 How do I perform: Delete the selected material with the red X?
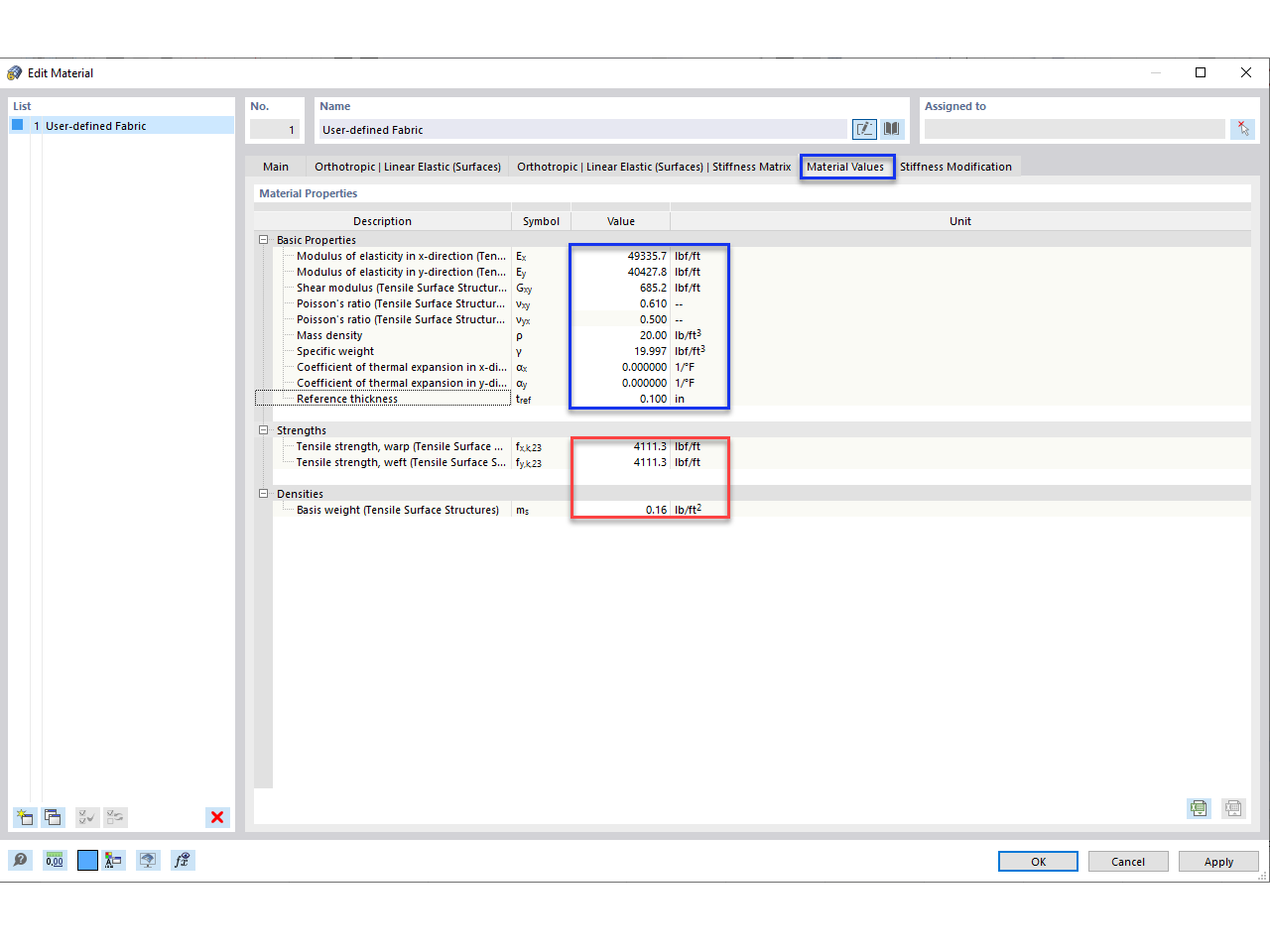tap(217, 817)
